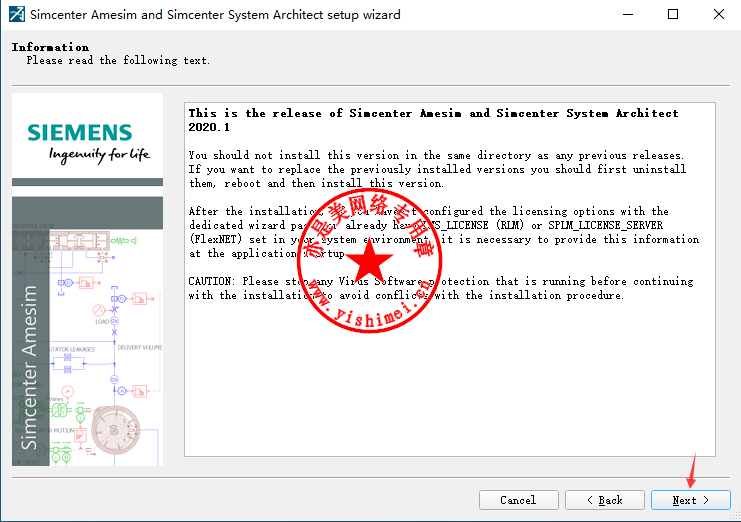741x522 pixels.
Task: Click the SIEMENS logo
Action: point(79,133)
